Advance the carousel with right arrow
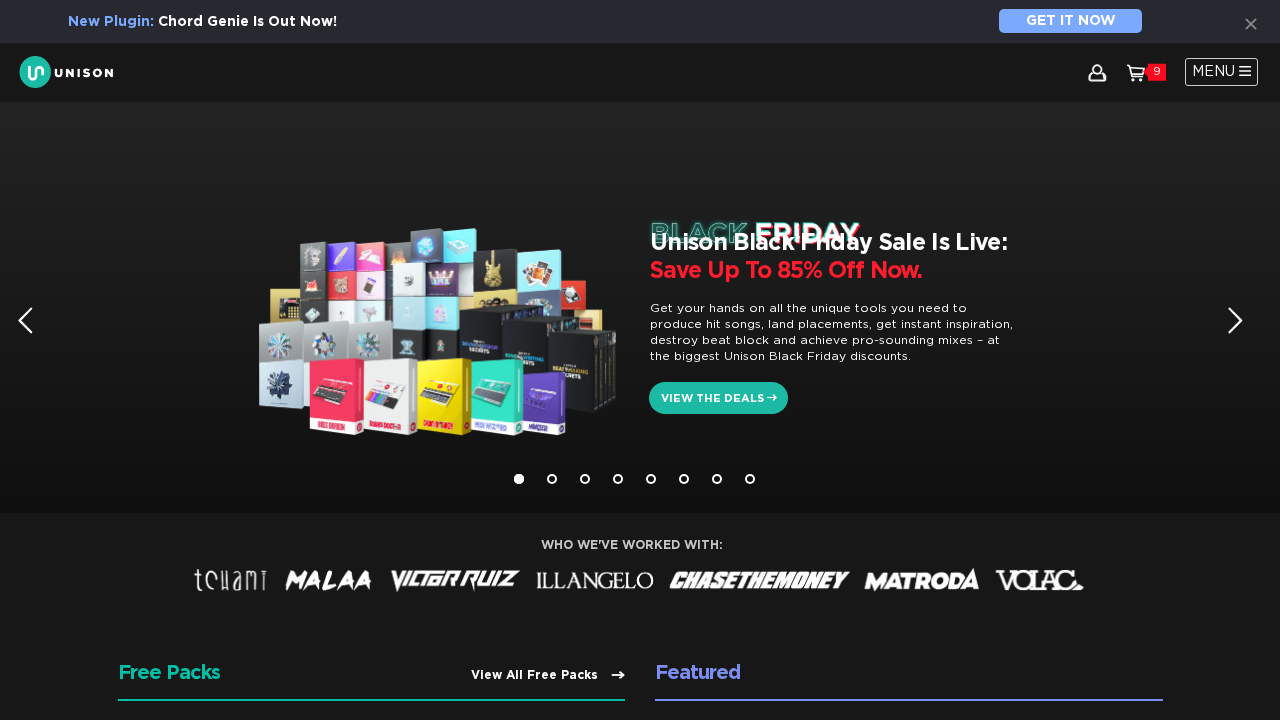This screenshot has height=720, width=1280. [1234, 320]
